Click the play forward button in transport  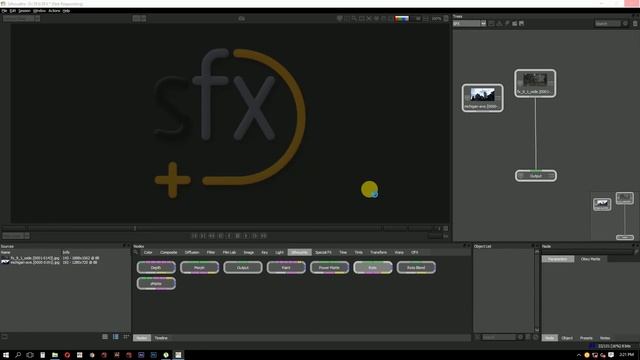point(246,236)
